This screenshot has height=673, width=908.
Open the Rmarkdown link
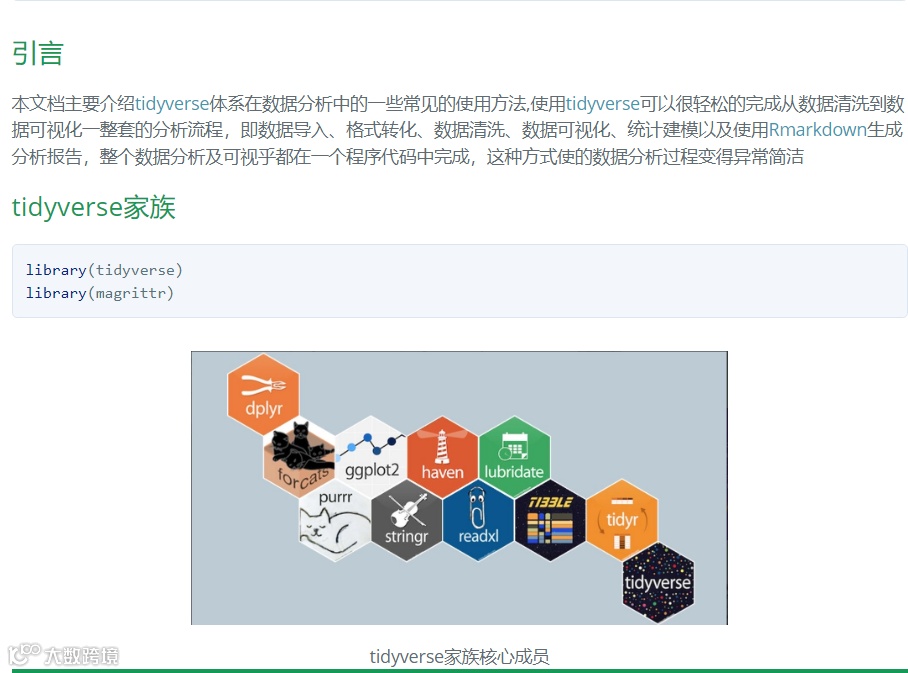click(x=818, y=129)
